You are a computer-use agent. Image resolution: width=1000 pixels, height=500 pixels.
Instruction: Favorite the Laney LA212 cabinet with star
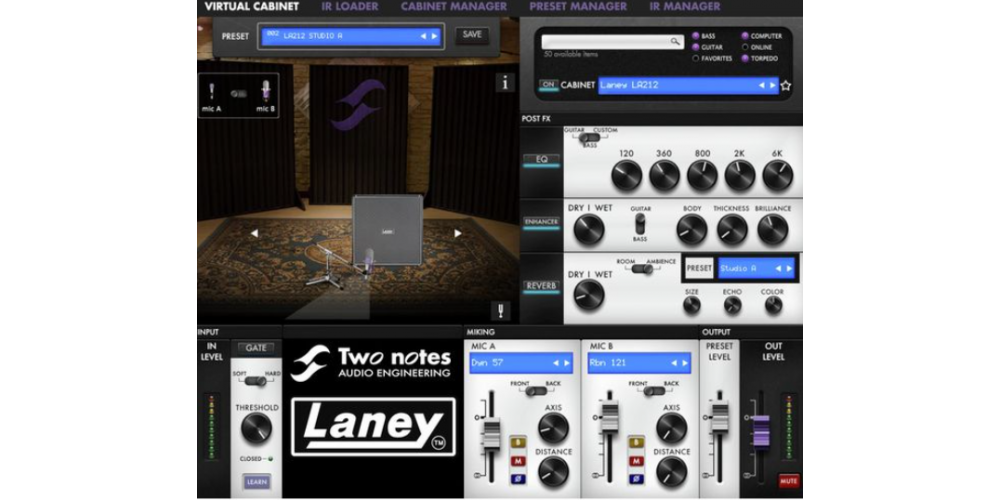[x=786, y=85]
